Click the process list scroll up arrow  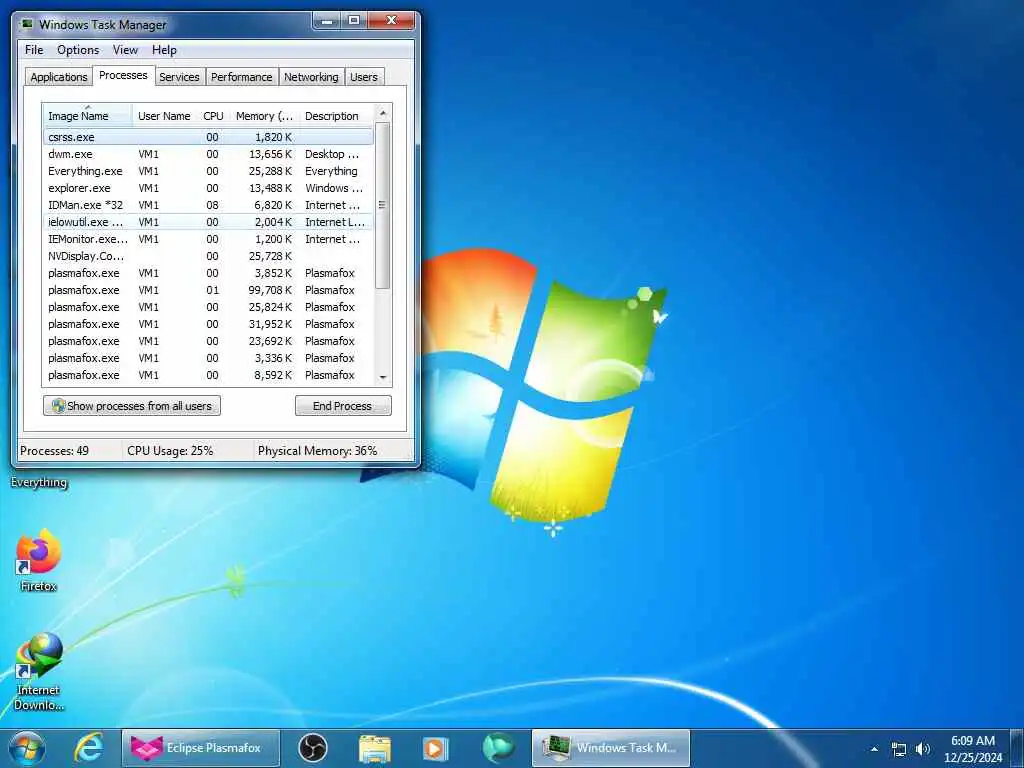pos(383,113)
